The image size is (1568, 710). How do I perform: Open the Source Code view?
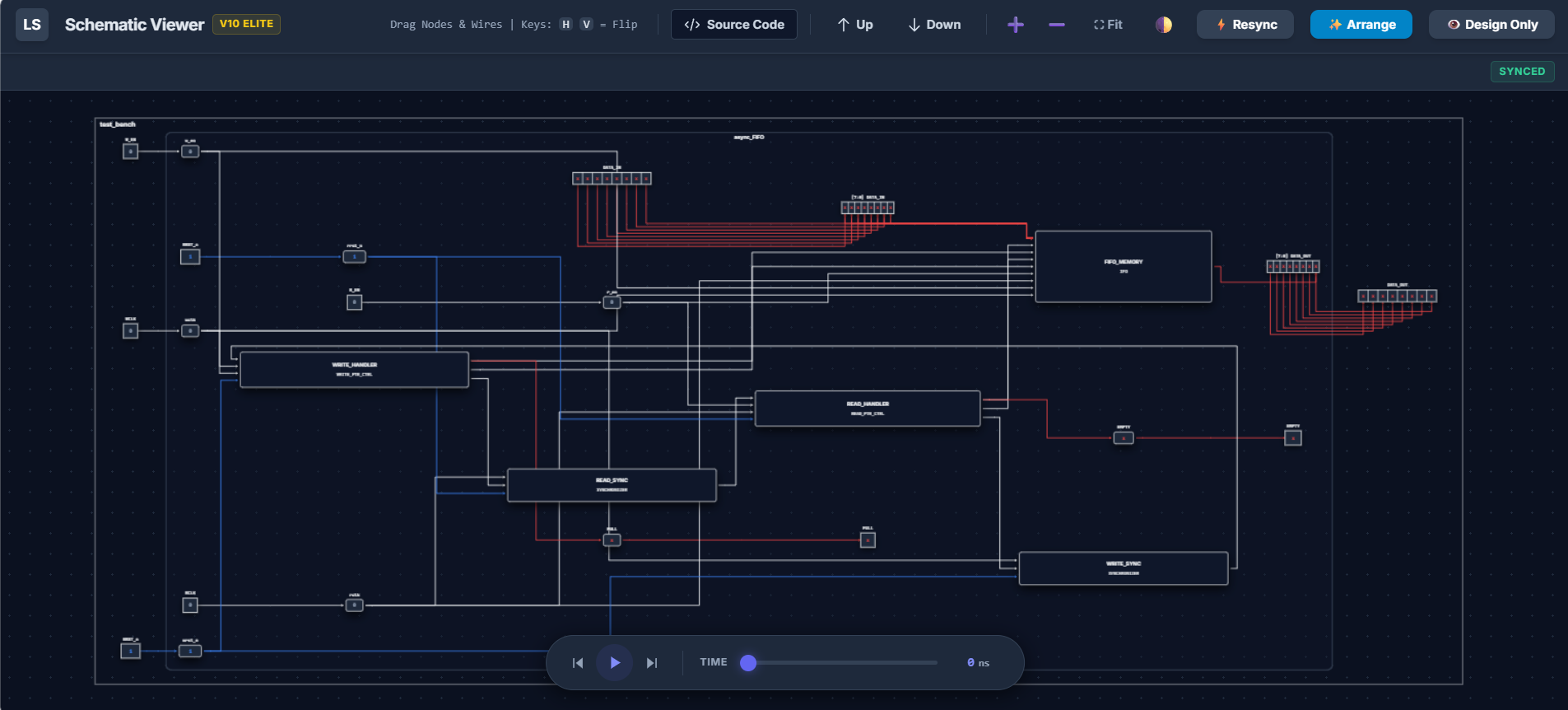tap(734, 25)
